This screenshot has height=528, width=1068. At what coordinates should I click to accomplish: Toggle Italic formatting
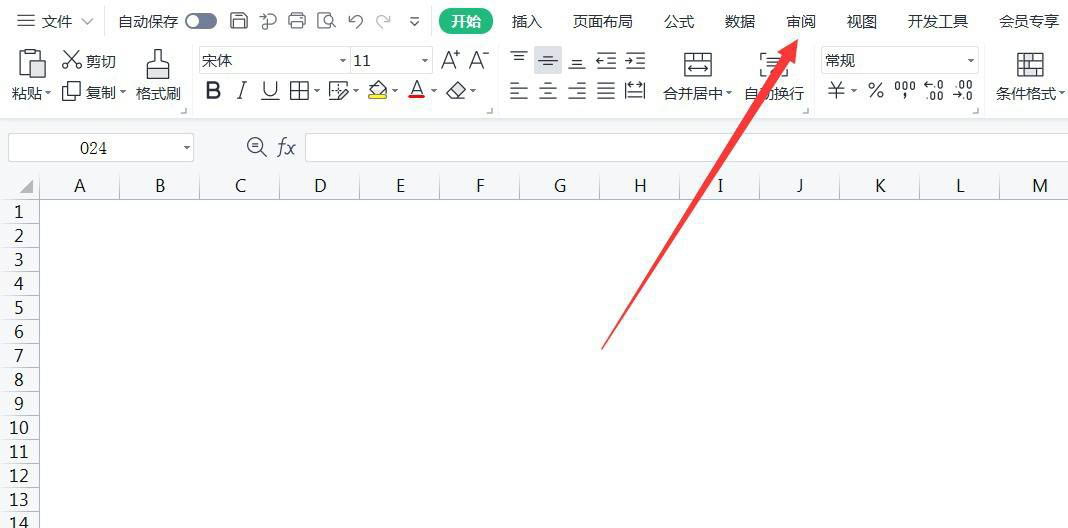click(x=241, y=91)
